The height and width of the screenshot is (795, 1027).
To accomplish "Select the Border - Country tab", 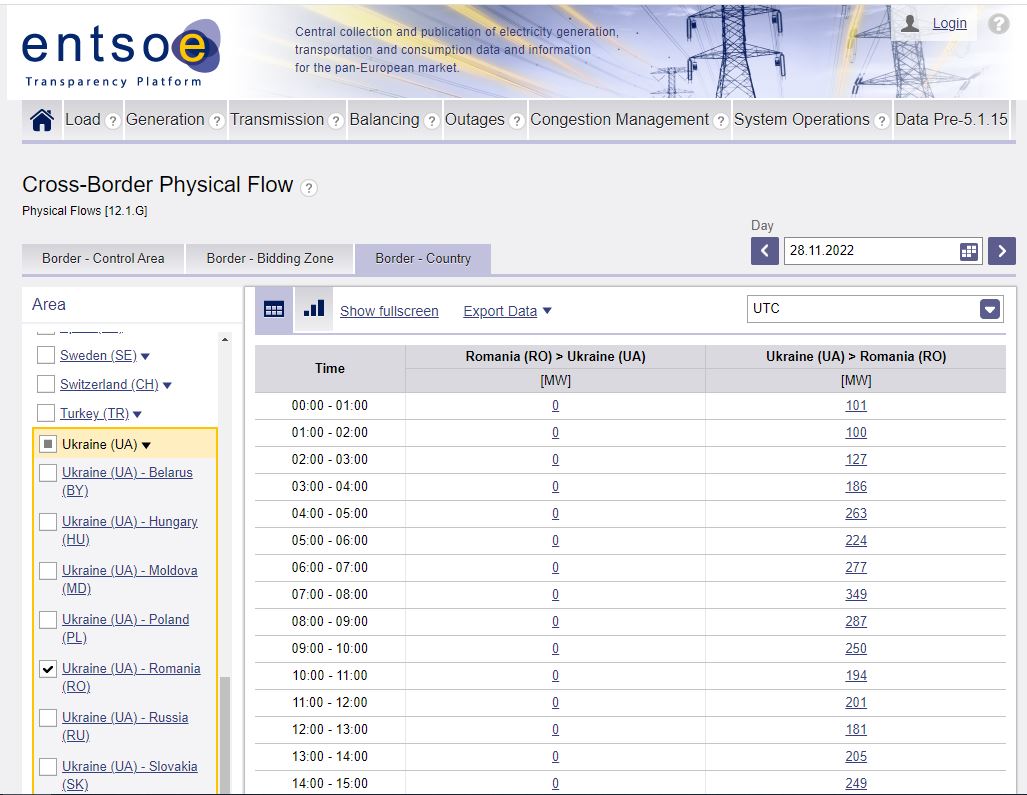I will tap(423, 258).
